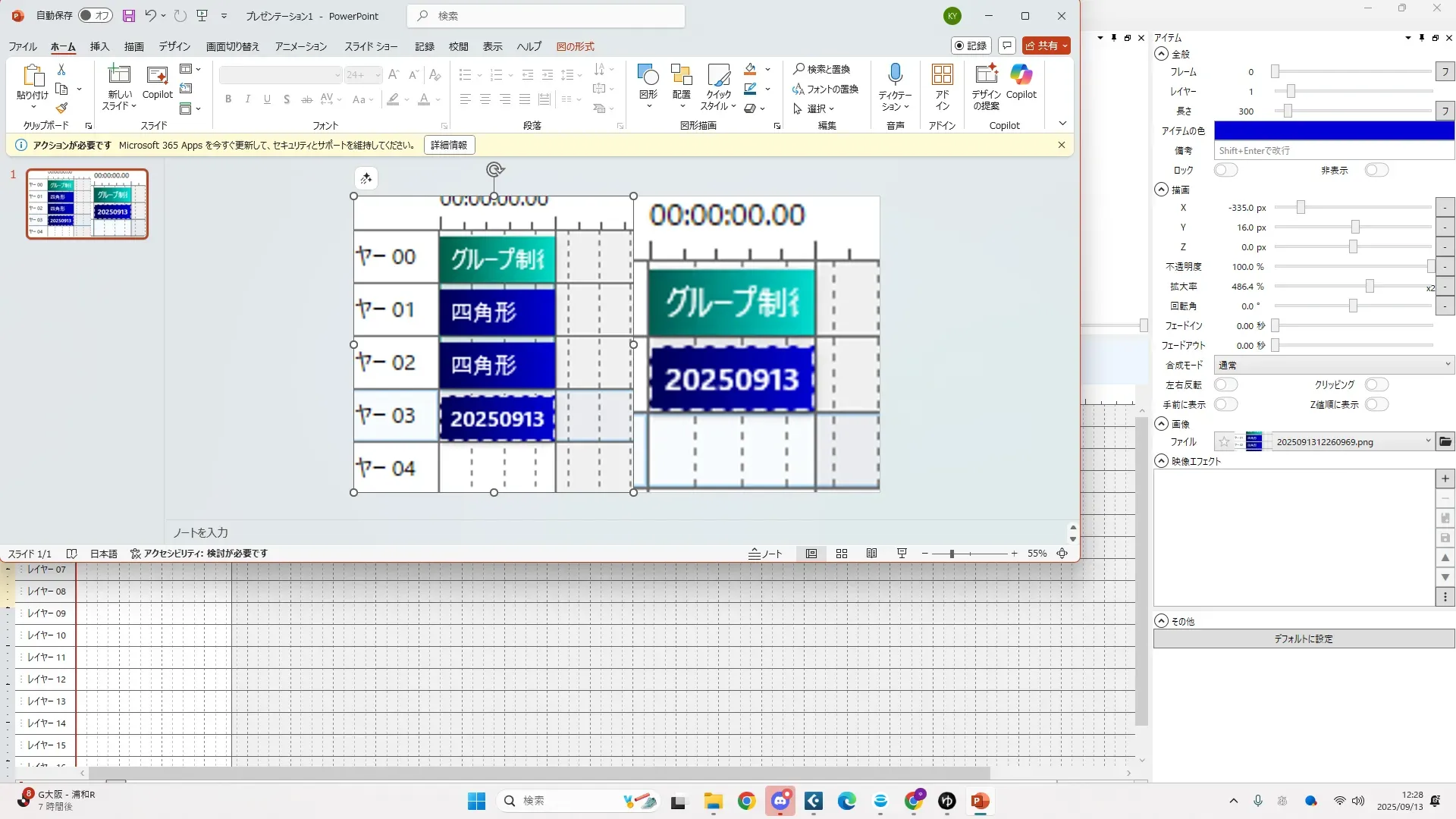
Task: Expand the image file name dropdown
Action: click(1428, 441)
